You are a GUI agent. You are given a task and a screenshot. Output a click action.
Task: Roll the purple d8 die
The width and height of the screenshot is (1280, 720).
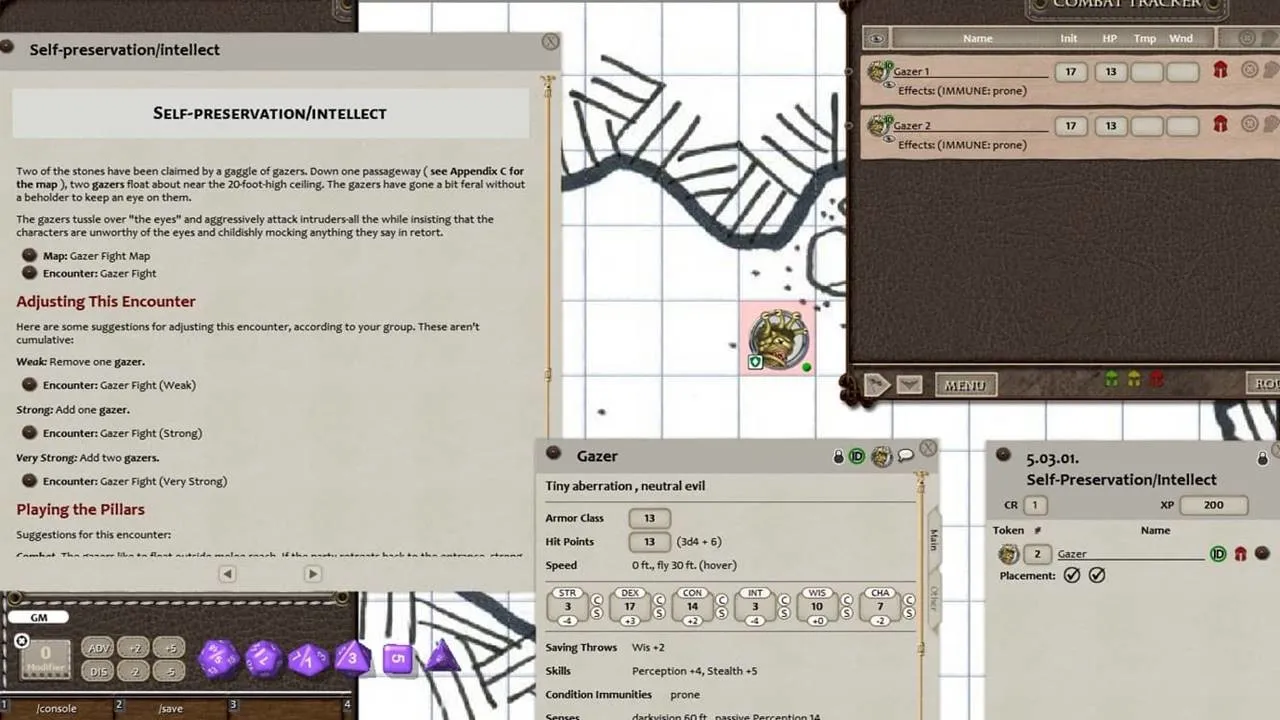tap(351, 658)
